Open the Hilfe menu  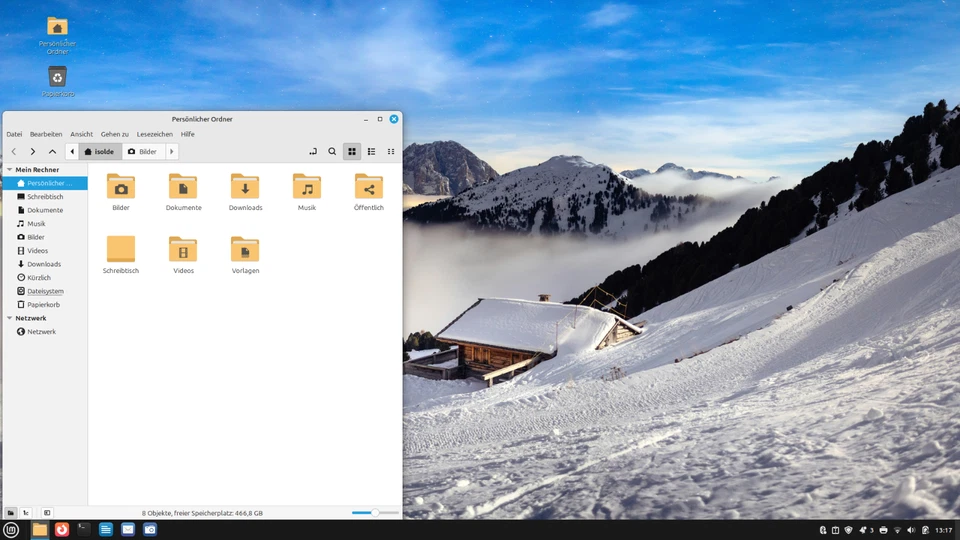click(187, 134)
